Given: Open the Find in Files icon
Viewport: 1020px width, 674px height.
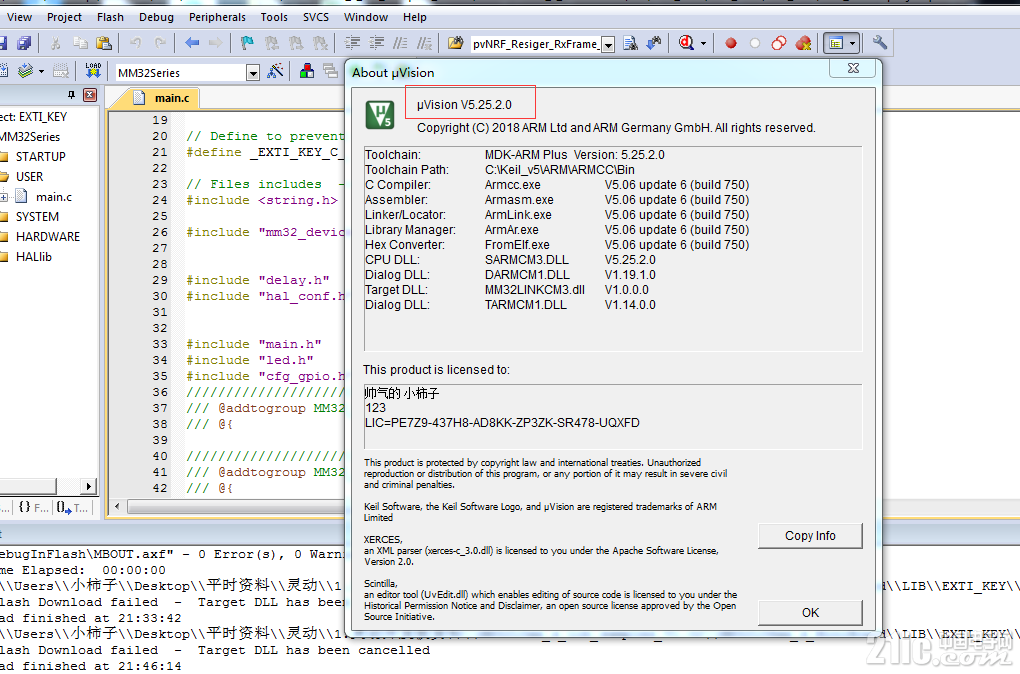Looking at the screenshot, I should tap(455, 44).
